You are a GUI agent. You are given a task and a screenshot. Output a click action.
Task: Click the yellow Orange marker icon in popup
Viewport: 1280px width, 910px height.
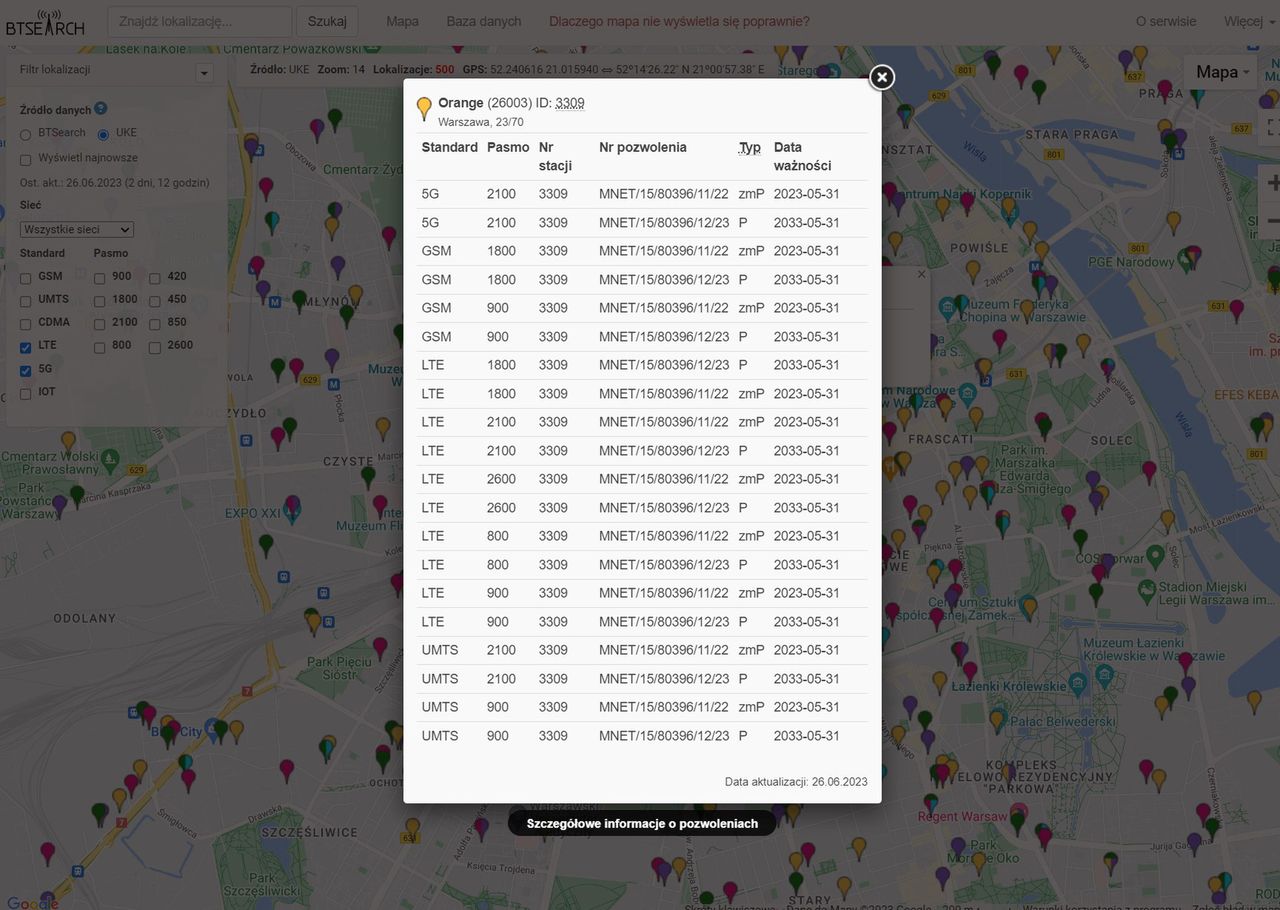point(424,108)
